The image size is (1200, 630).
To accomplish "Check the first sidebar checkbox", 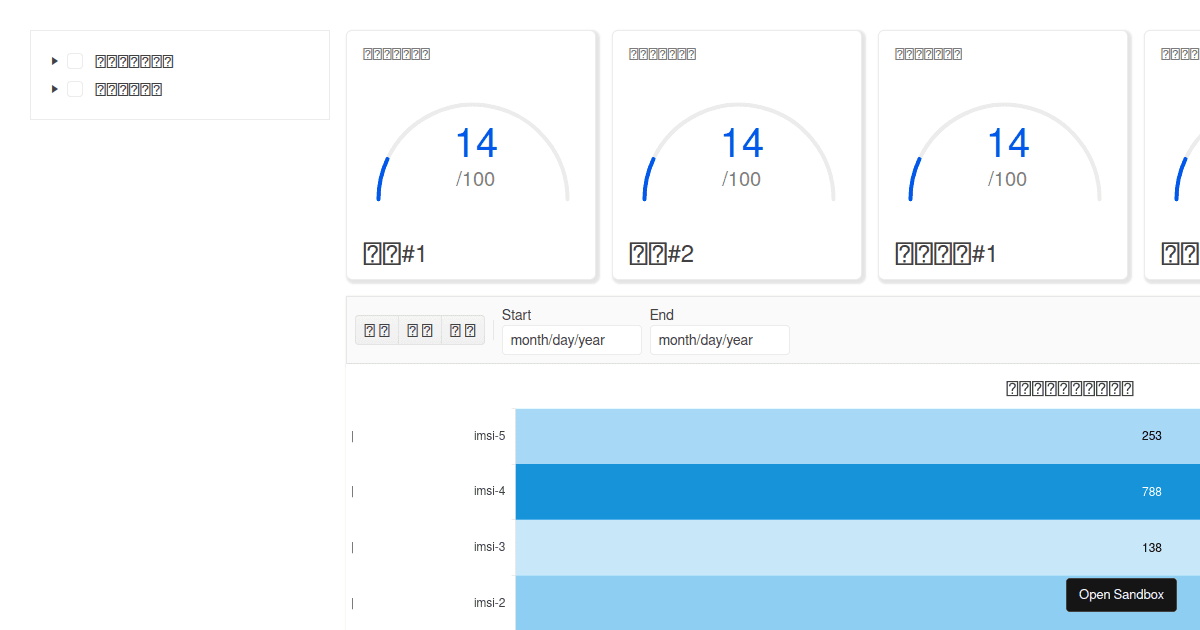I will click(74, 60).
